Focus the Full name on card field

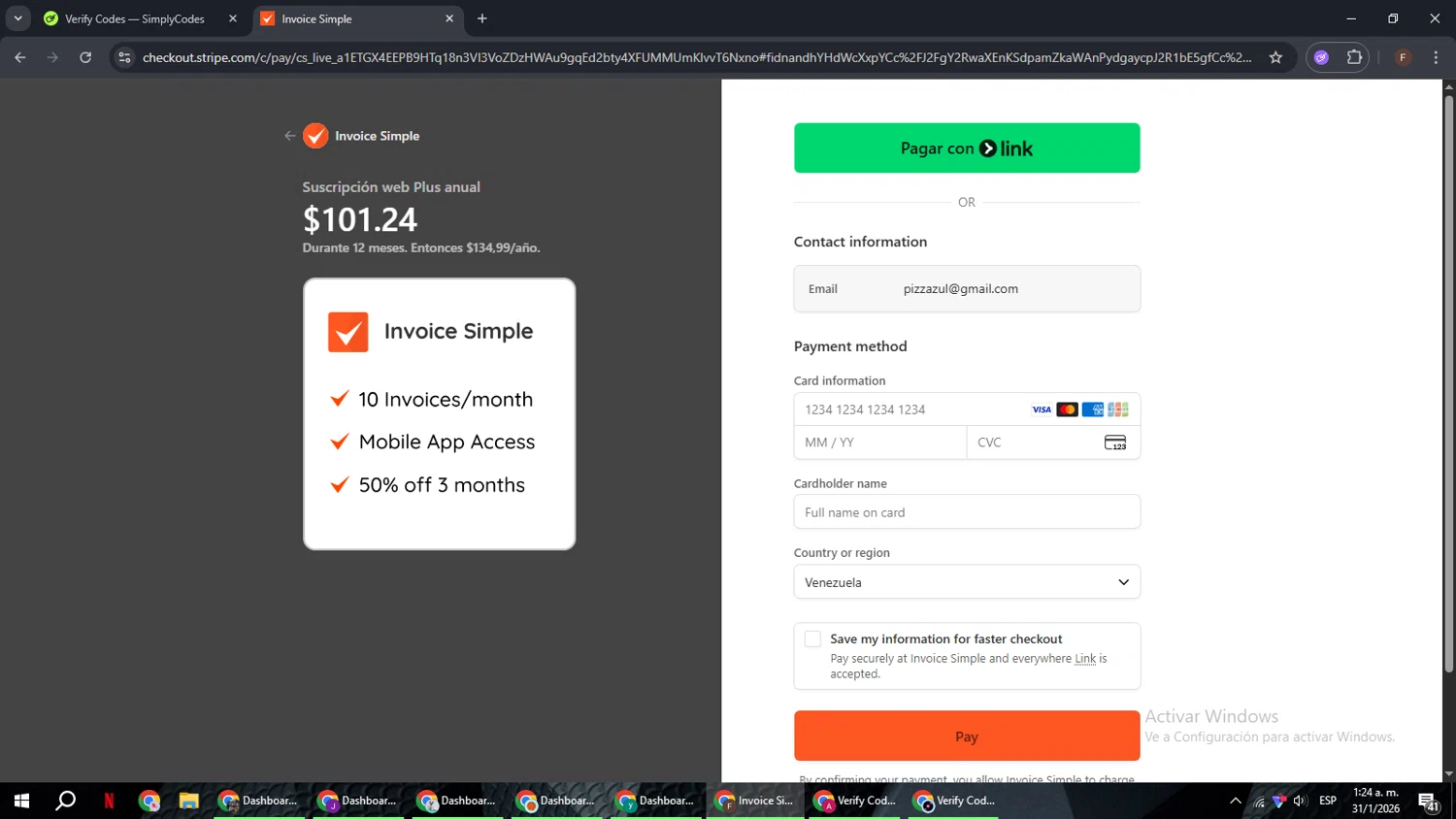(x=967, y=512)
